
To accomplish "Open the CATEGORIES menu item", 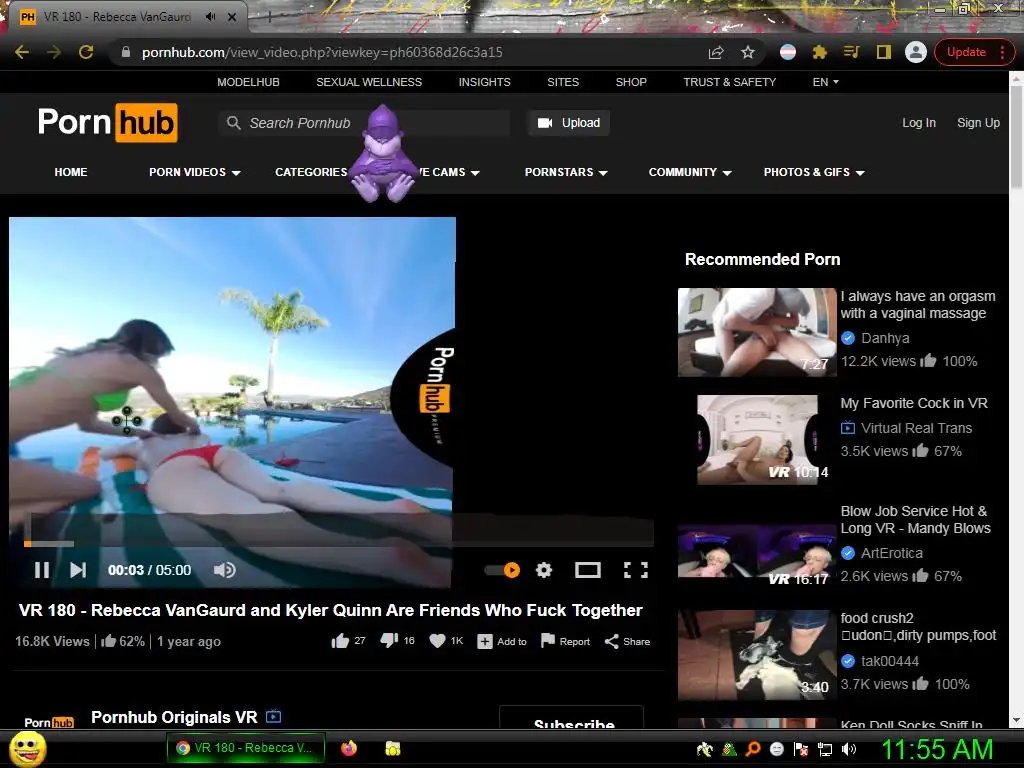I will pyautogui.click(x=311, y=172).
